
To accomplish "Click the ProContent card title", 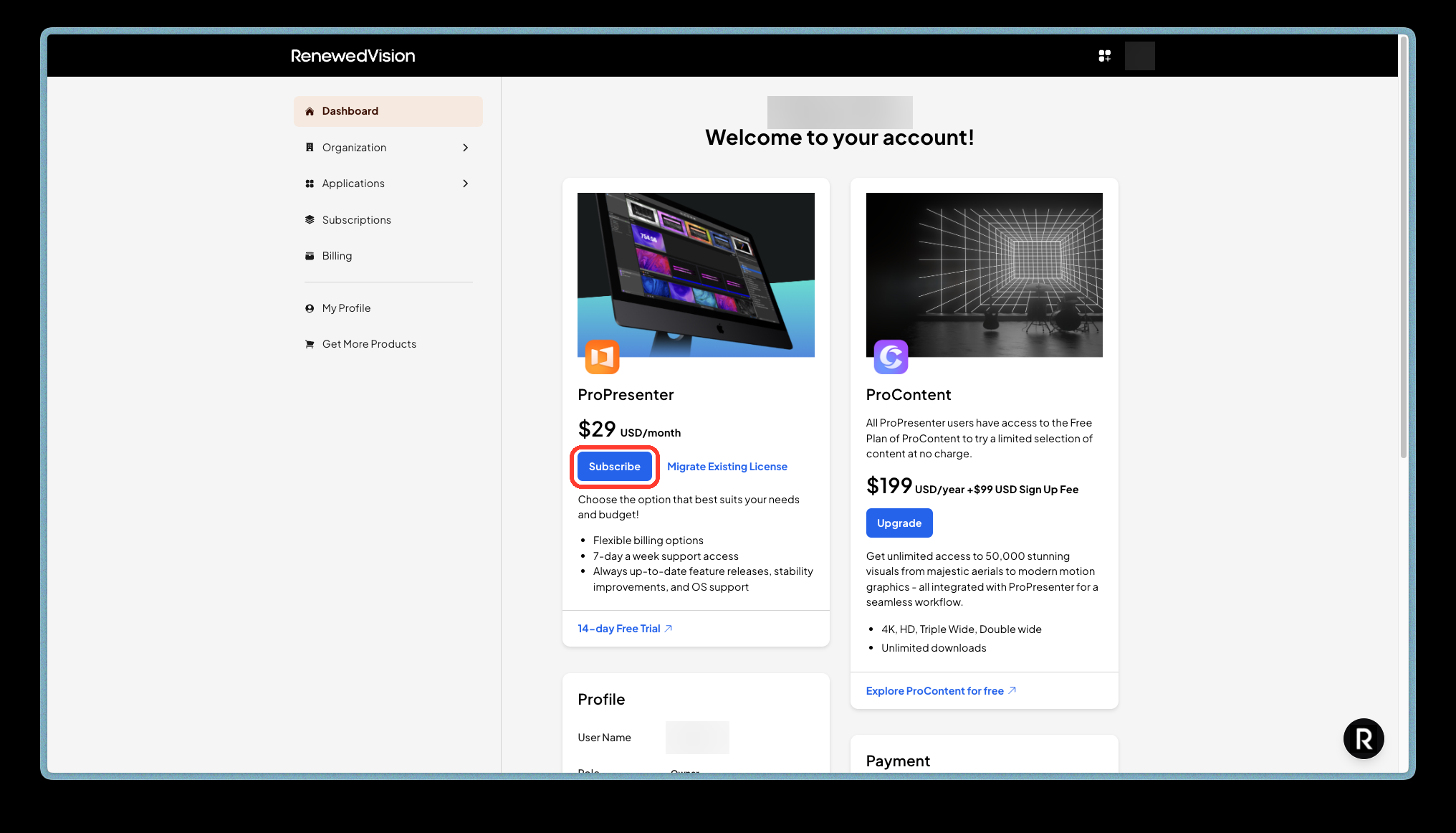I will pos(908,395).
